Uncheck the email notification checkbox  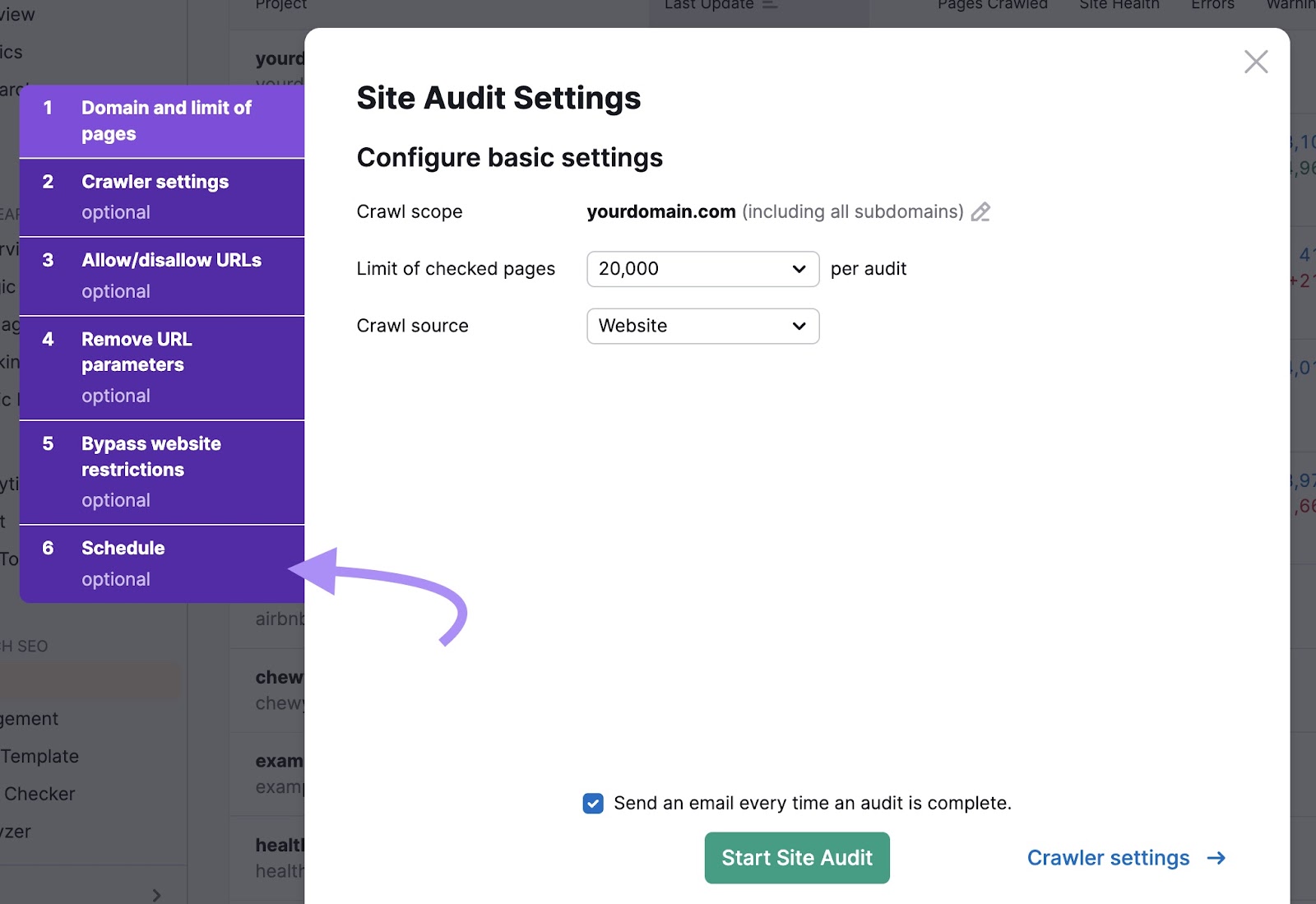tap(592, 803)
